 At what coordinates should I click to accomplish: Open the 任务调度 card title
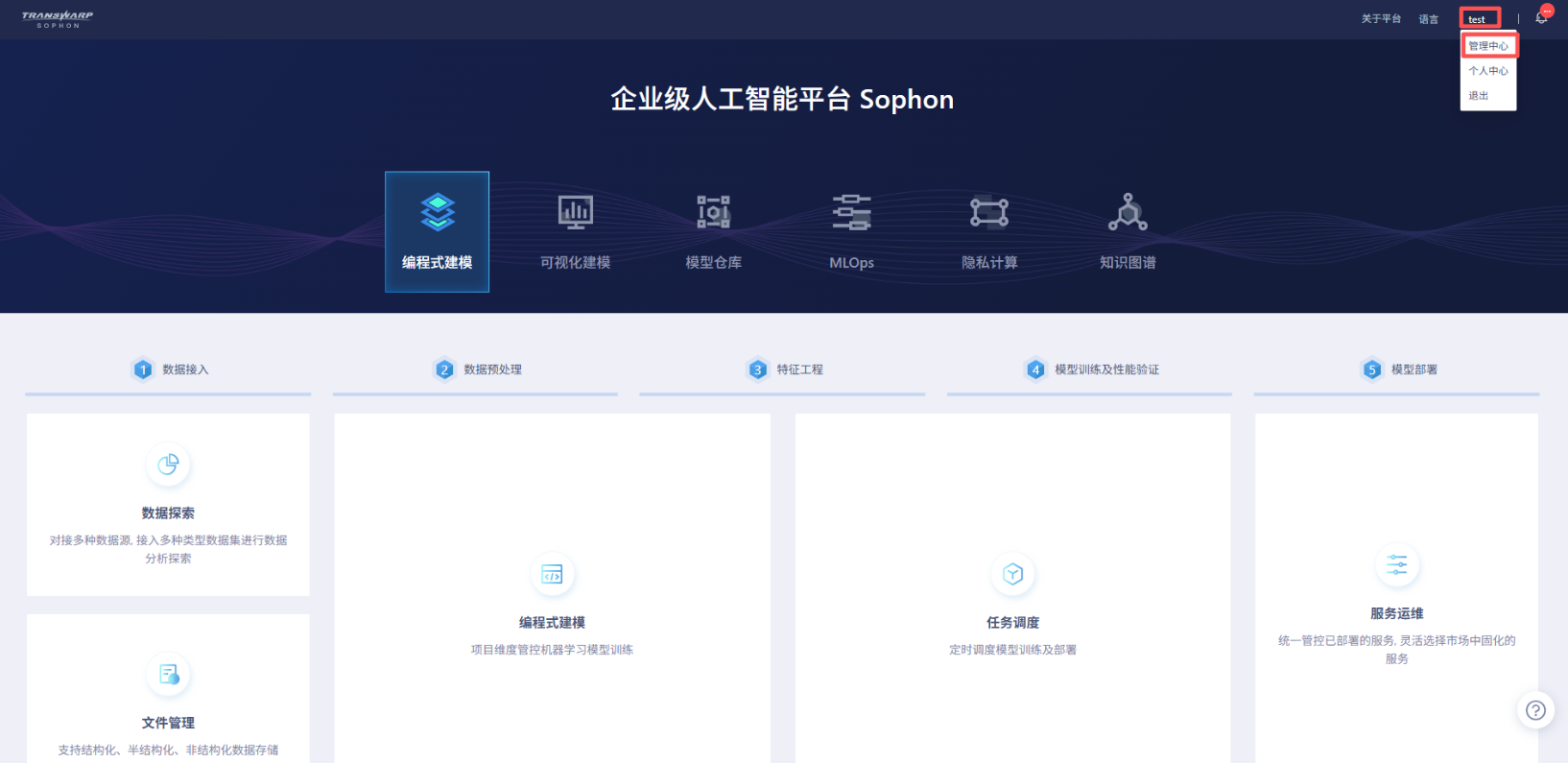tap(1012, 623)
